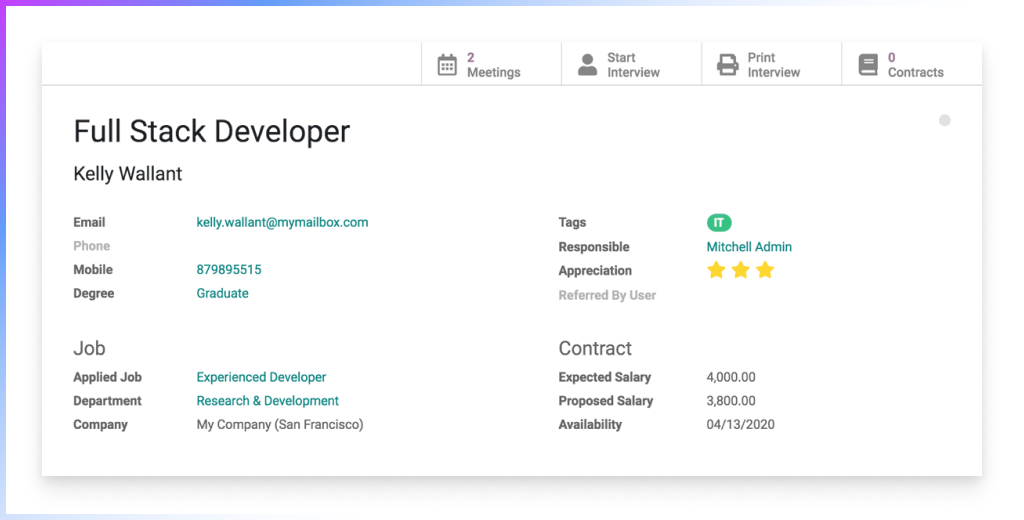Image resolution: width=1024 pixels, height=520 pixels.
Task: Click the person icon for Start Interview
Action: [587, 65]
